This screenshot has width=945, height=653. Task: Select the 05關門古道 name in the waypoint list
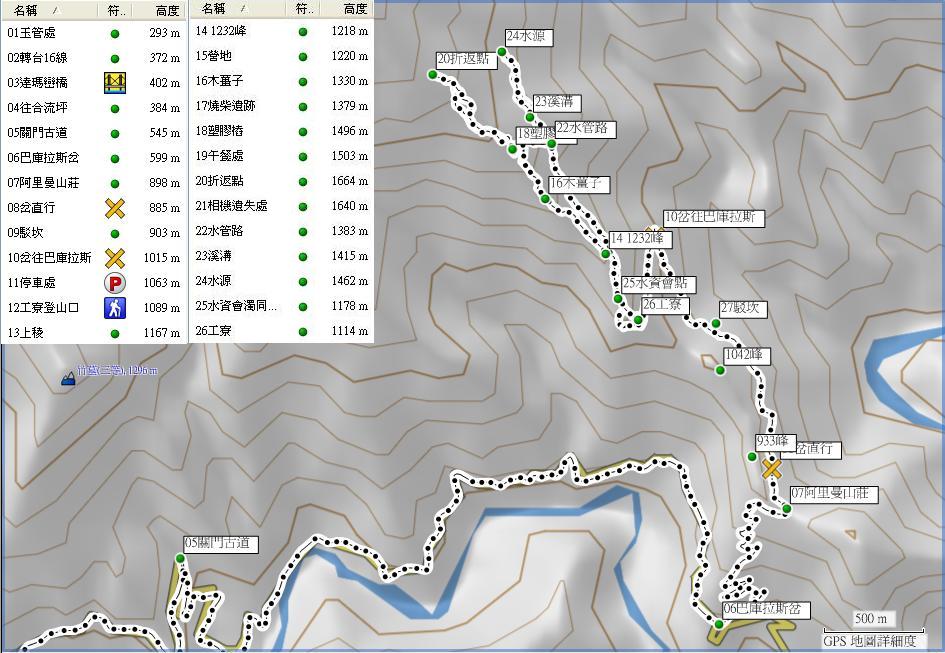click(37, 133)
